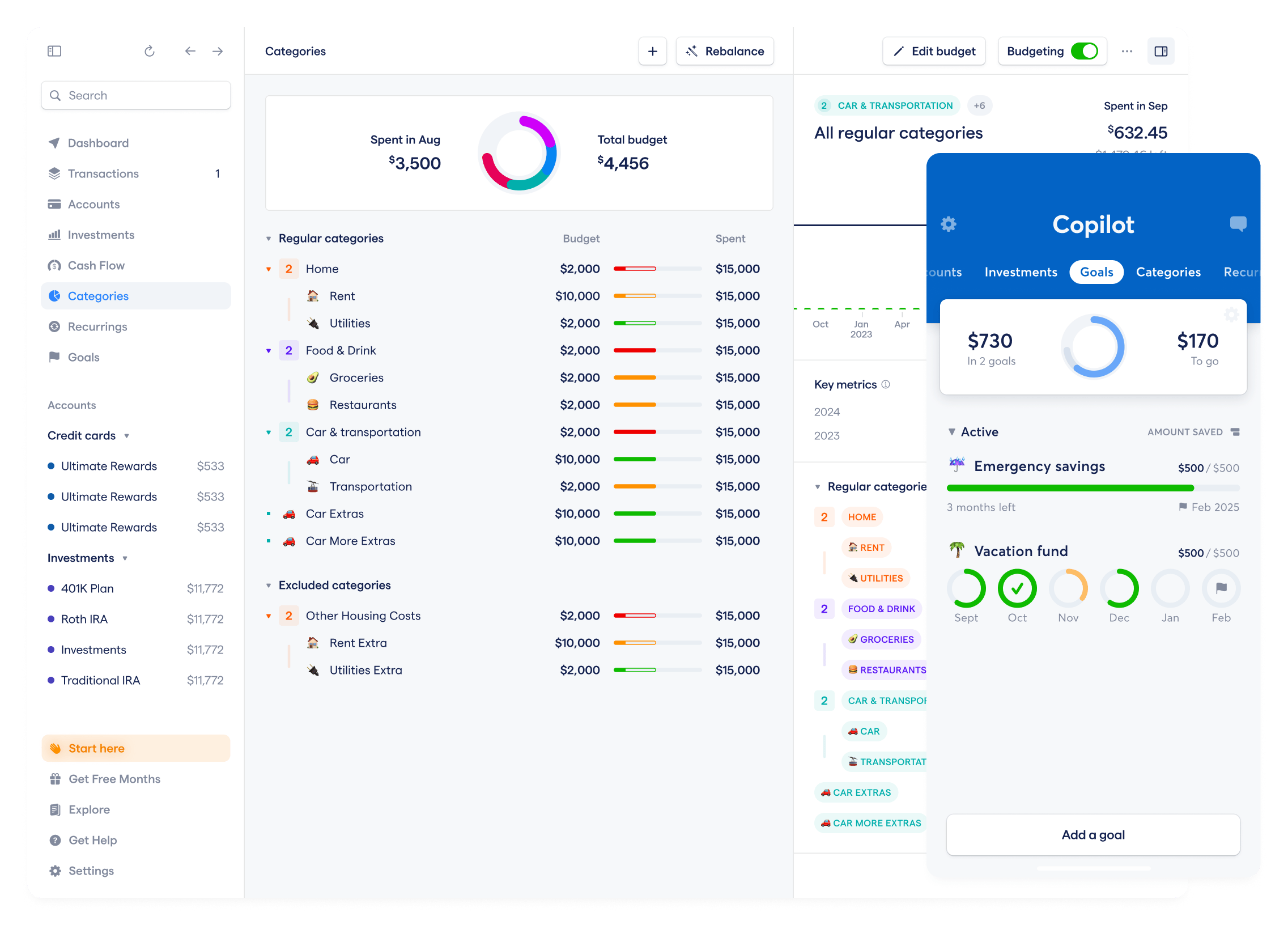Click Emergency savings green progress bar

[1070, 487]
